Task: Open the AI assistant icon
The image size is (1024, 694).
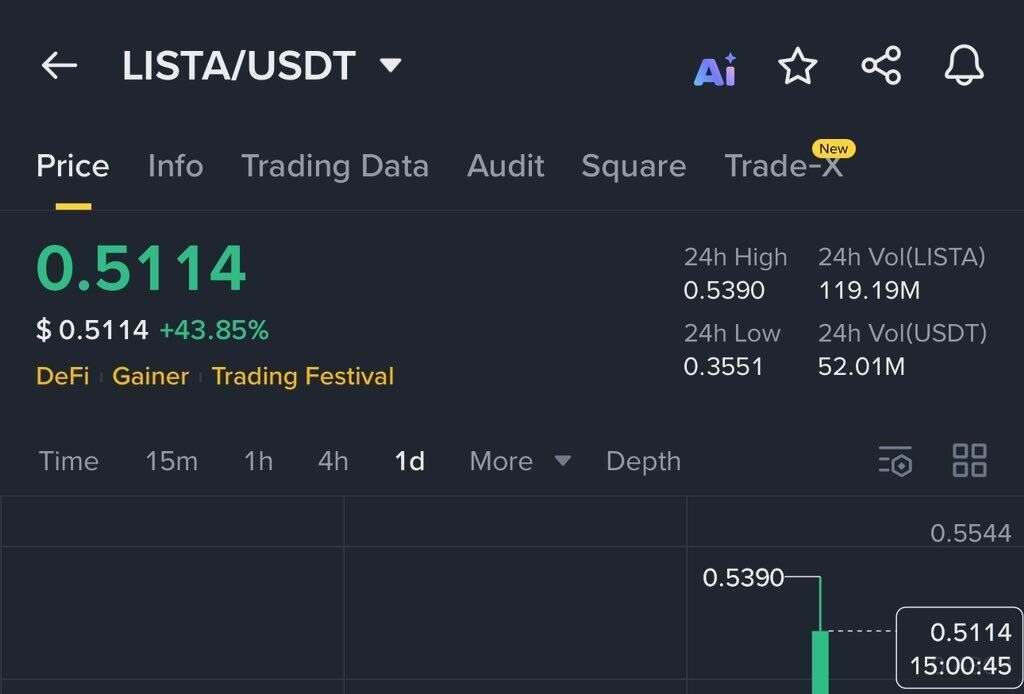Action: click(x=715, y=68)
